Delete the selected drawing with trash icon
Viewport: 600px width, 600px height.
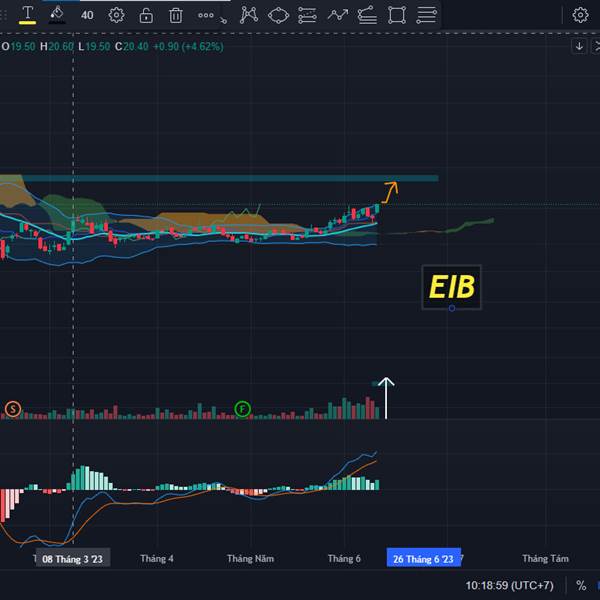point(176,15)
